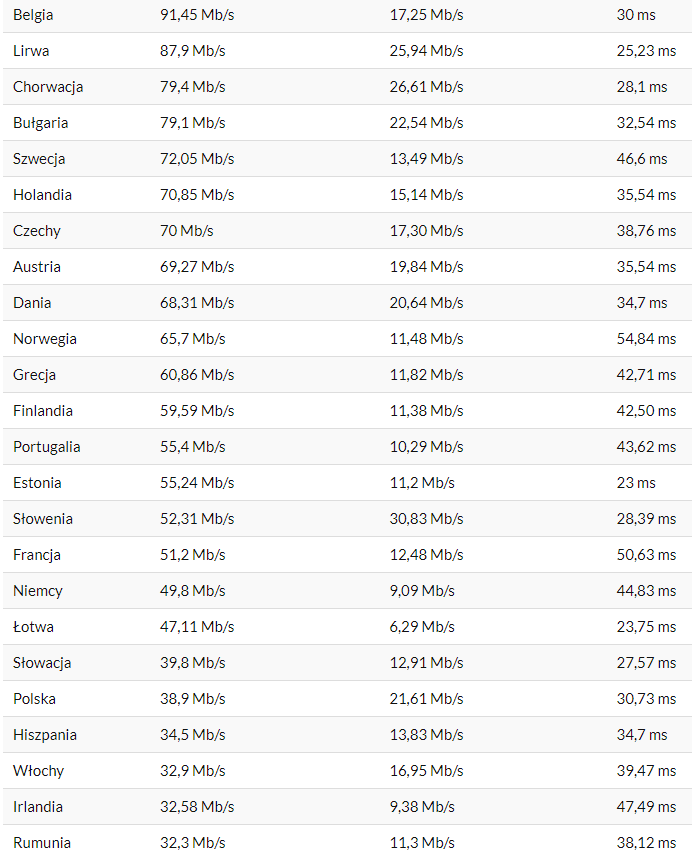Screen dimensions: 692x856
Task: Select Finlandia upload value 11,38 Mb/s
Action: click(x=426, y=411)
